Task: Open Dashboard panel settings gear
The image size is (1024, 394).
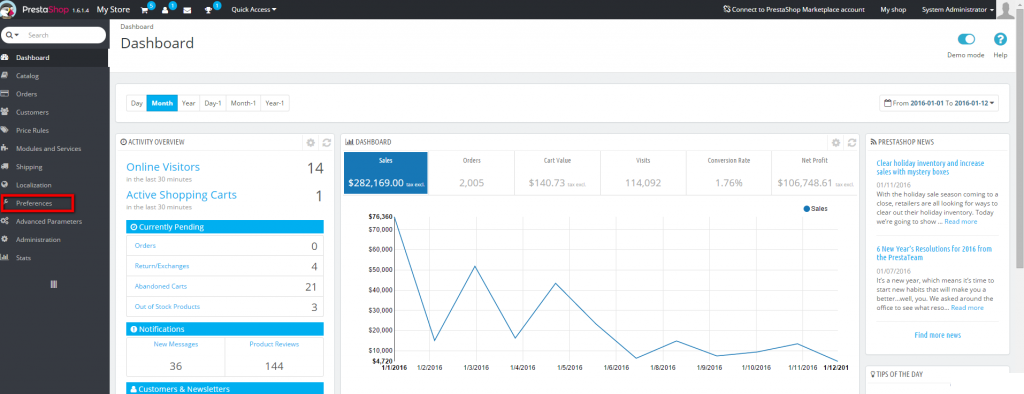Action: tap(835, 142)
